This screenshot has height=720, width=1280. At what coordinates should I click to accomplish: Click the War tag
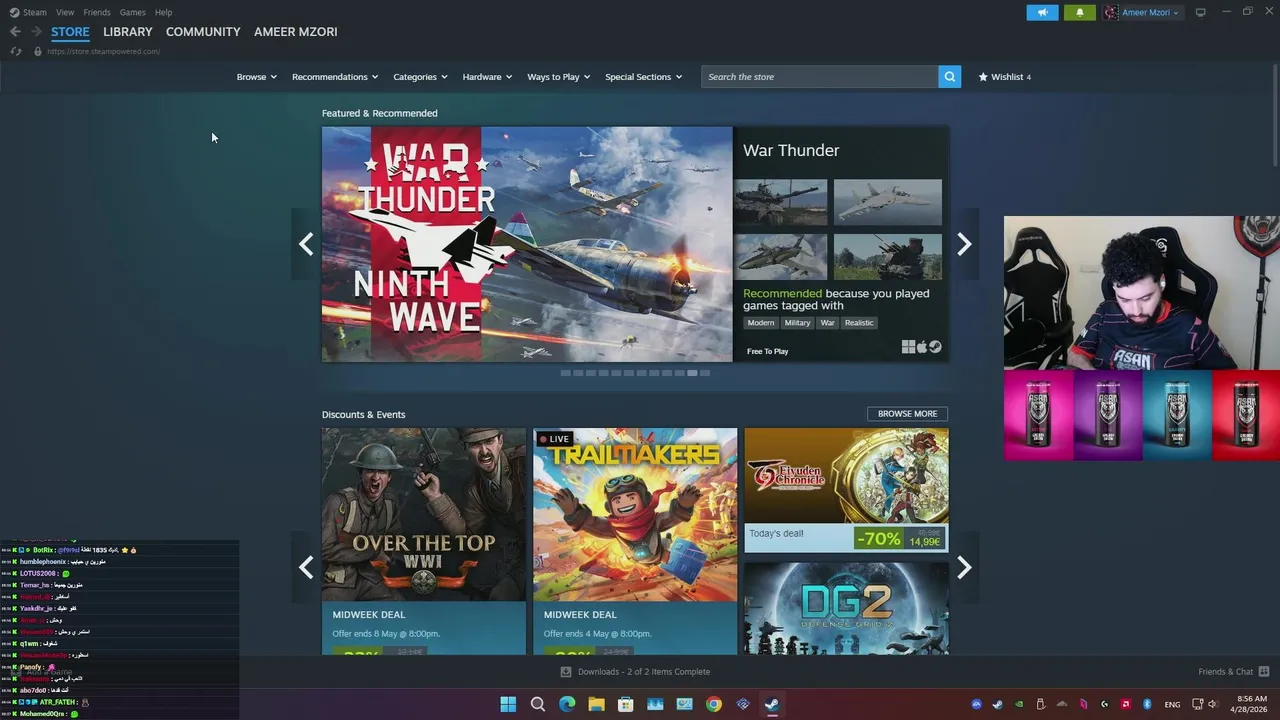pyautogui.click(x=827, y=323)
